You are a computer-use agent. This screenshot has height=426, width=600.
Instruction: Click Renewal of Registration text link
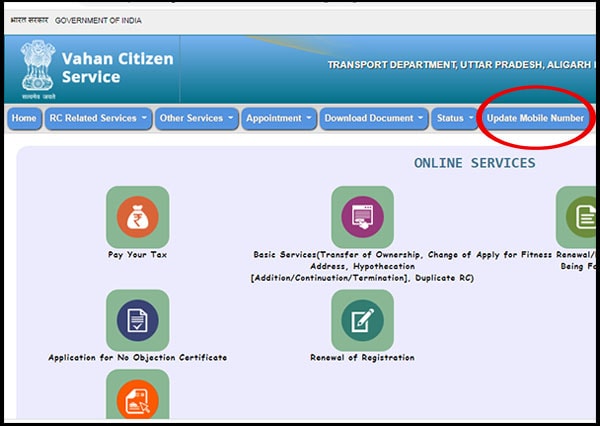[362, 357]
